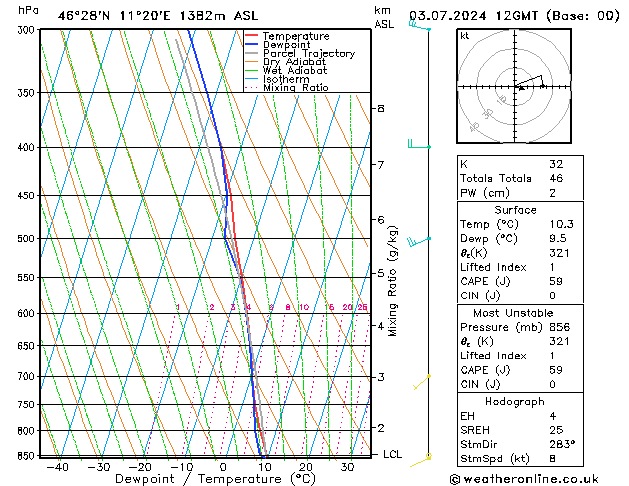This screenshot has width=629, height=486.
Task: Click the 'Totals Totals' row value 46
Action: click(x=556, y=178)
